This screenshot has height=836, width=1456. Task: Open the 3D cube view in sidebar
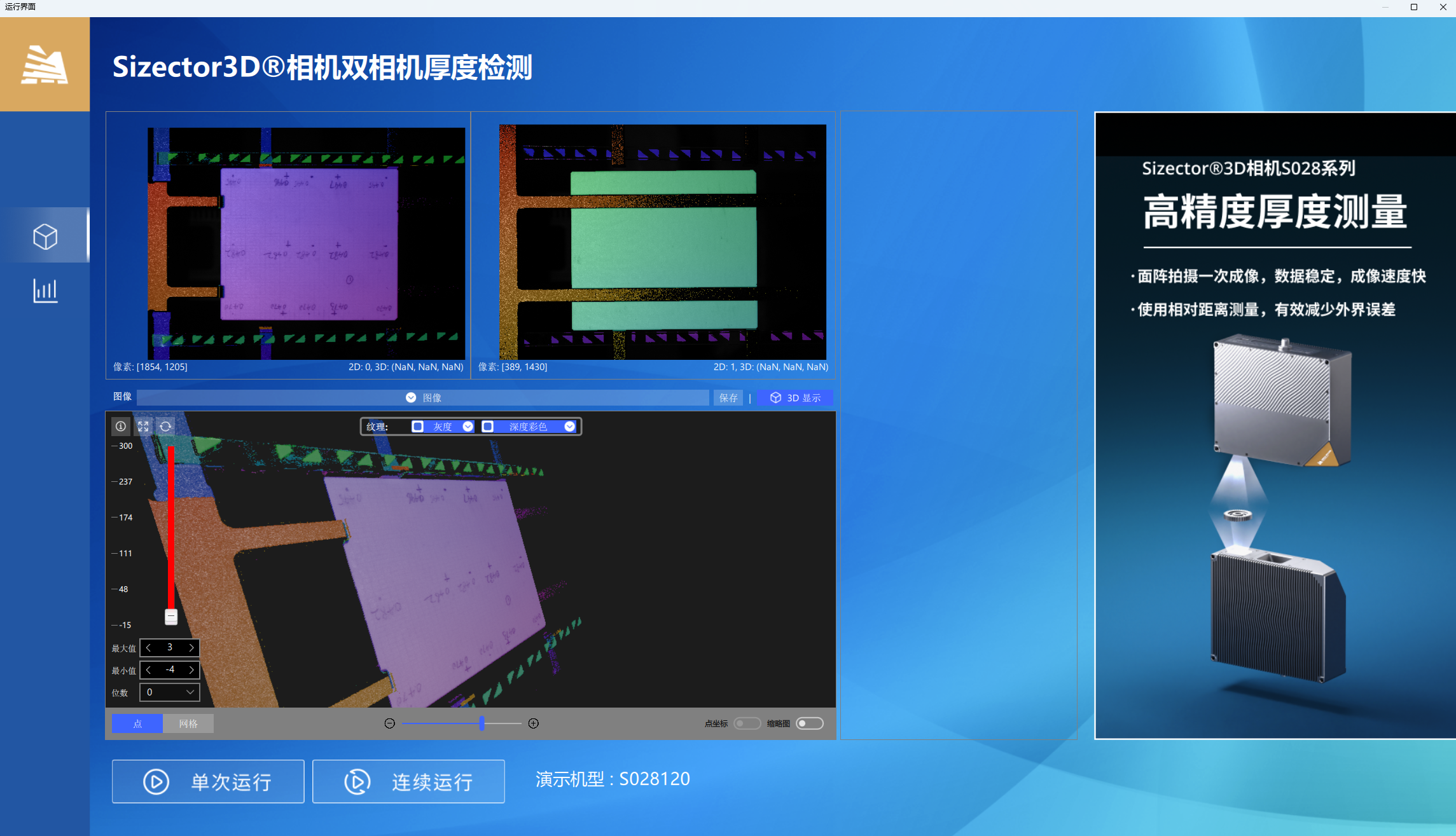coord(45,236)
